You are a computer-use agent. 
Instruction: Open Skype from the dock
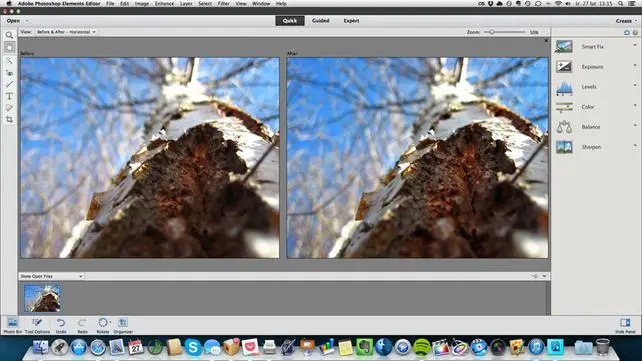(193, 347)
